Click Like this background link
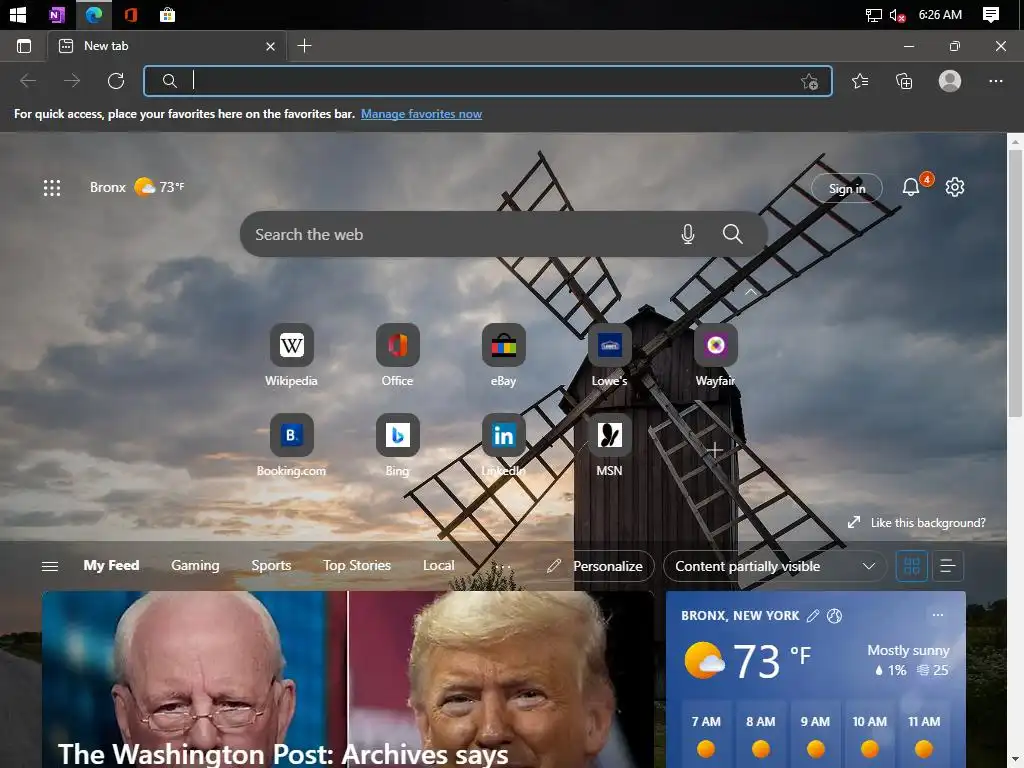1024x768 pixels. pos(917,522)
